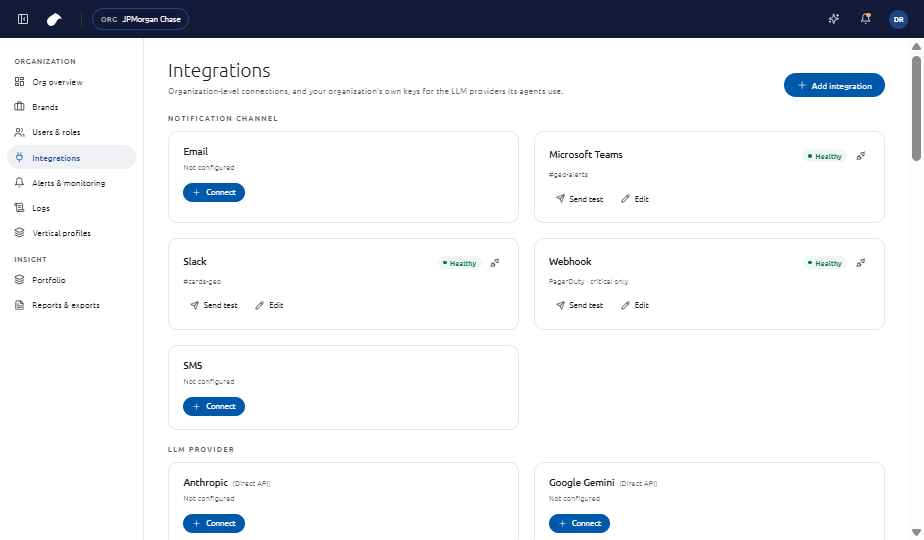Send test for Webhook
The image size is (924, 540).
pyautogui.click(x=579, y=305)
